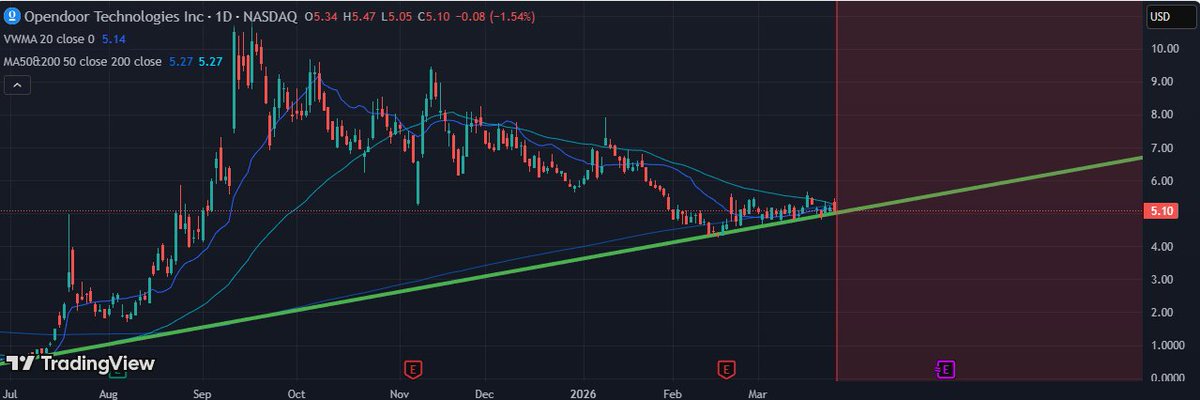
Task: Open the TradingView logo link
Action: (x=80, y=363)
